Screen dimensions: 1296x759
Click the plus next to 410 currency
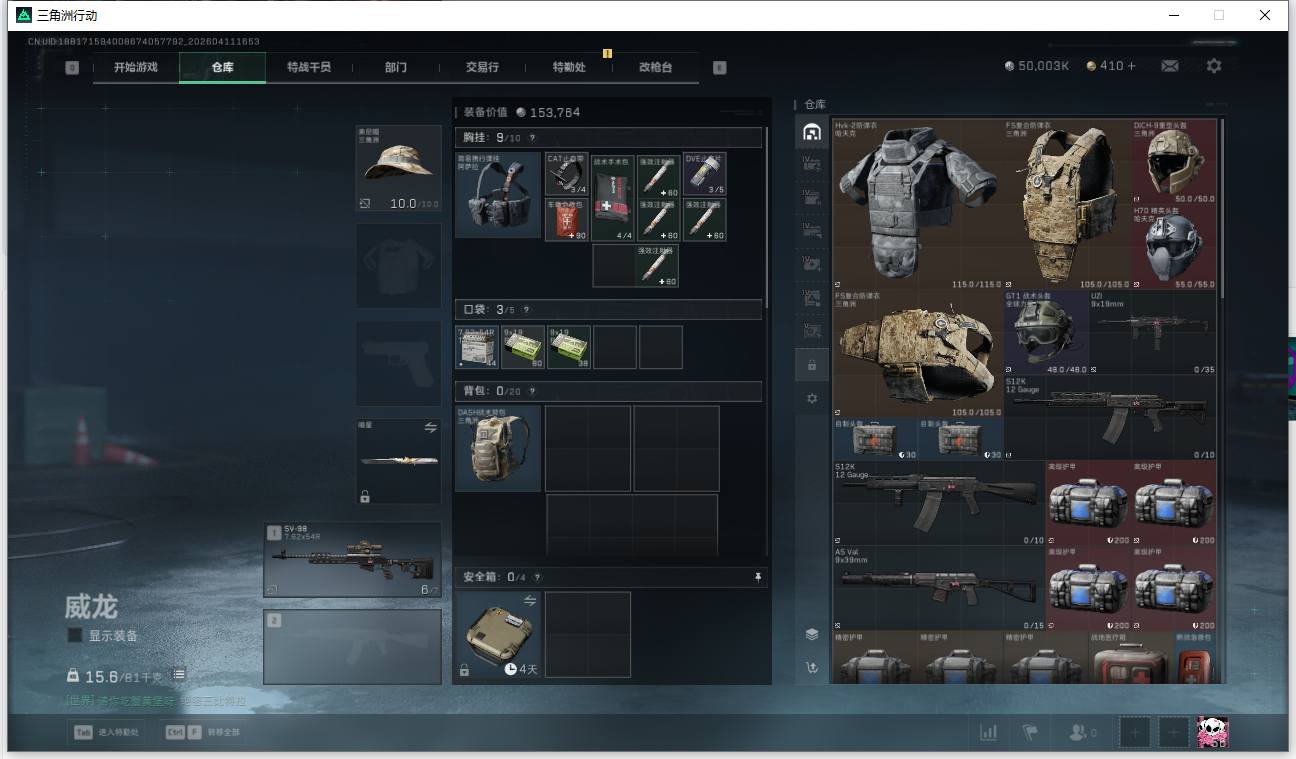[x=1131, y=66]
